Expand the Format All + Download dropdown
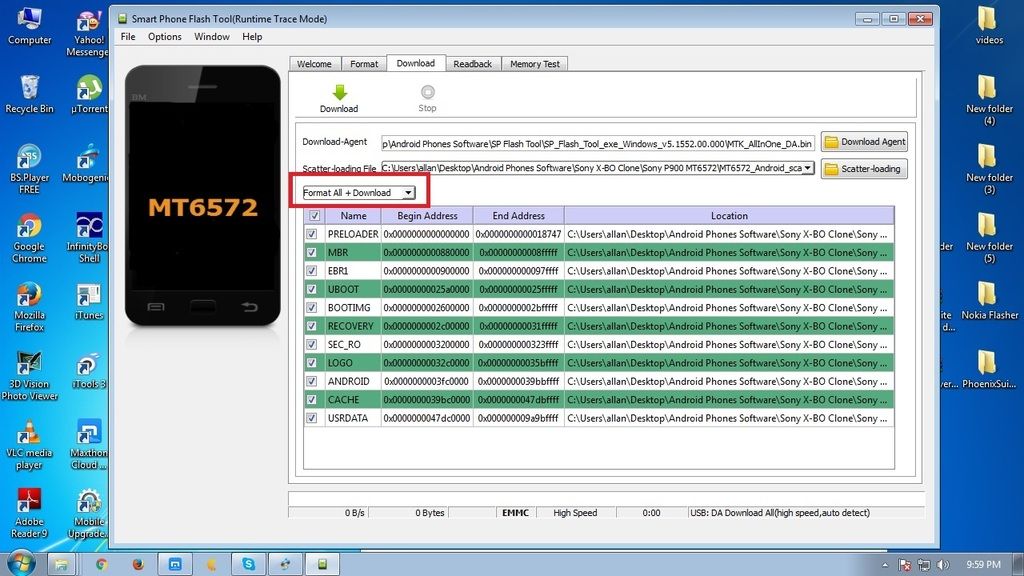The width and height of the screenshot is (1024, 576). [x=408, y=193]
